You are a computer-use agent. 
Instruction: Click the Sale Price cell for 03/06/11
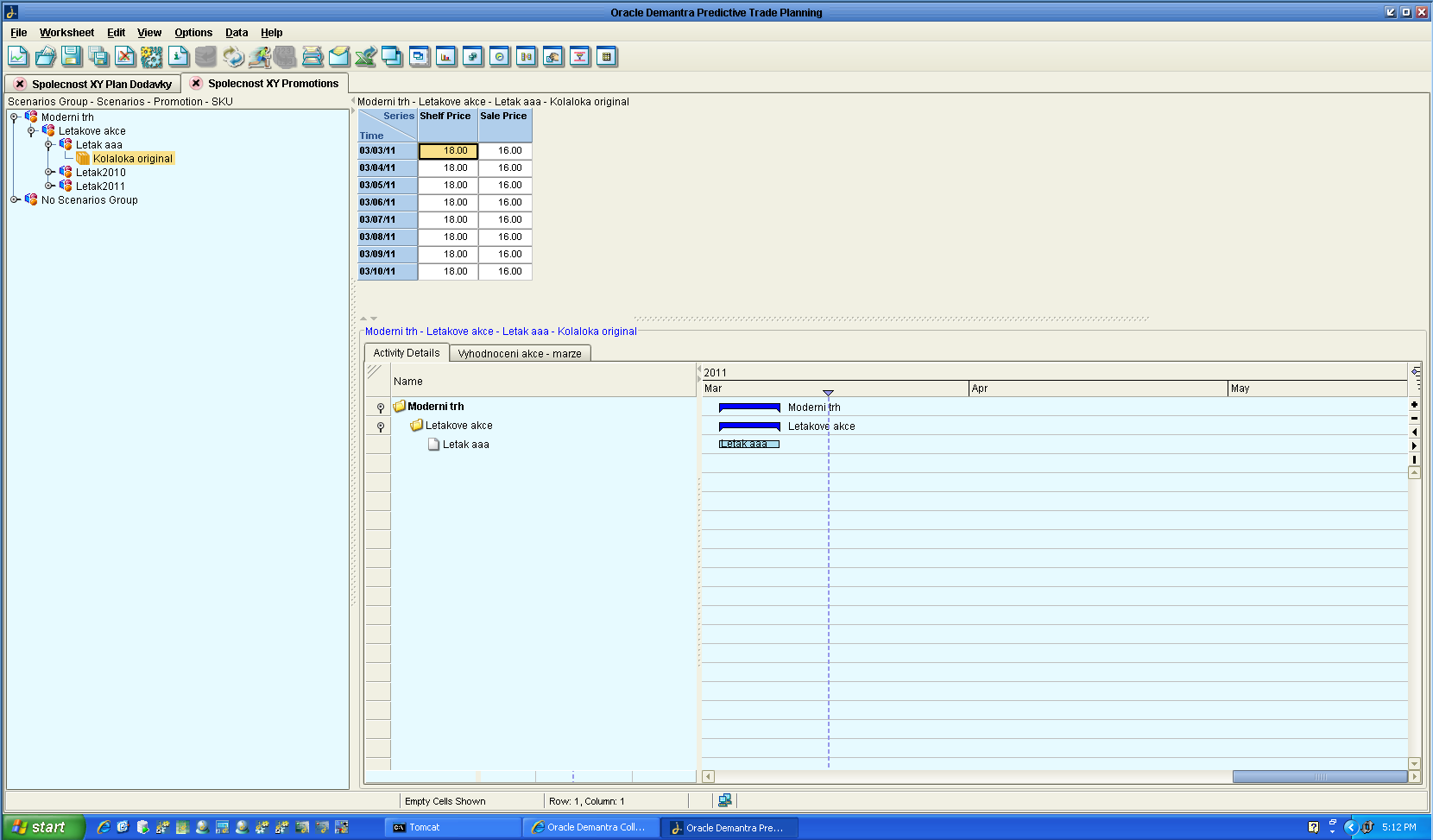click(x=506, y=203)
